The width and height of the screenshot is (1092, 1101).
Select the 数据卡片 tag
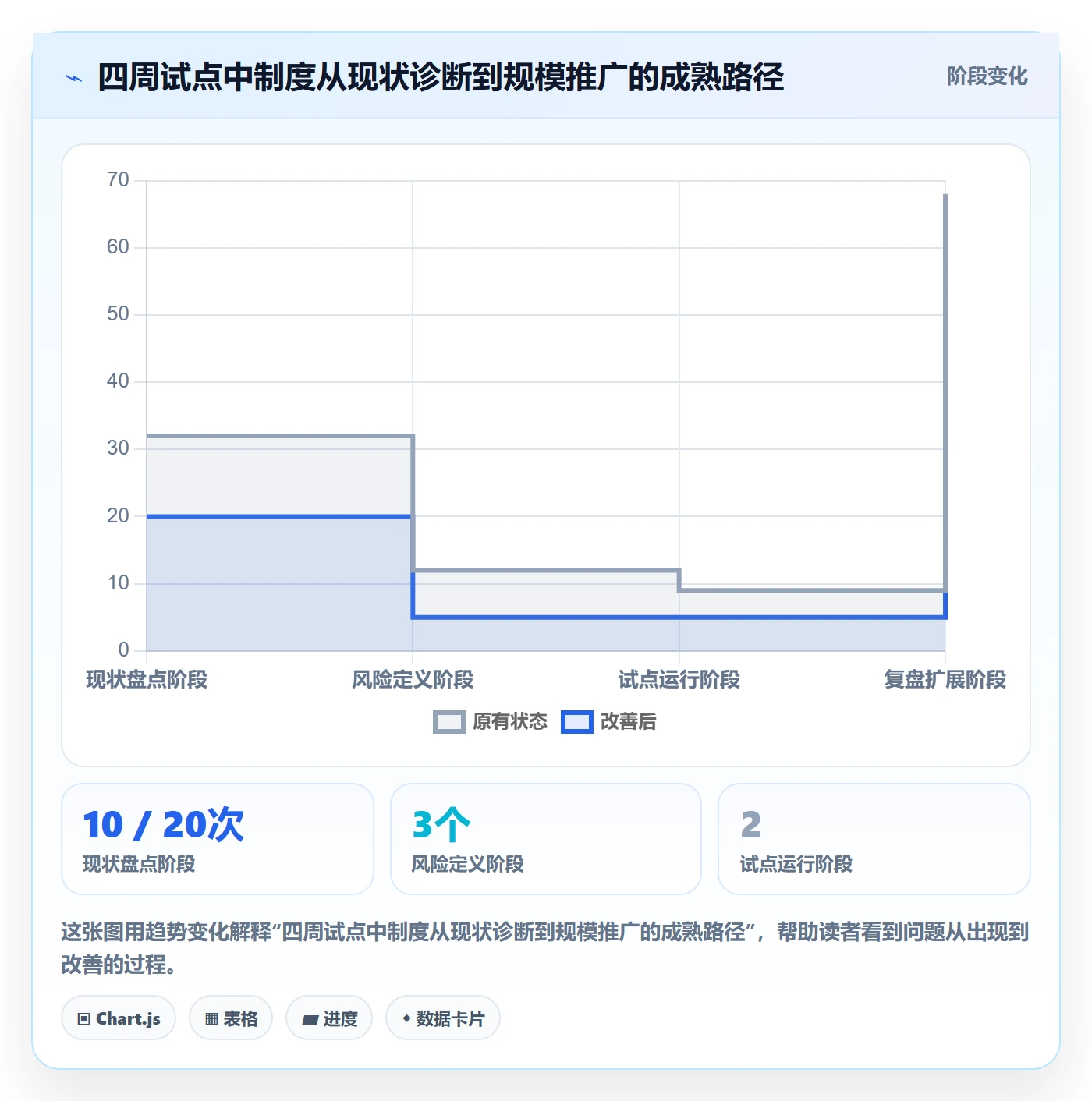tap(443, 1018)
